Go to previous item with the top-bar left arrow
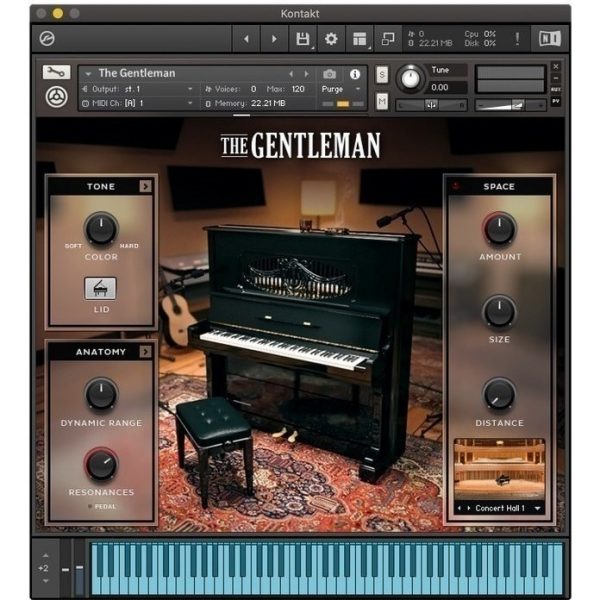 pyautogui.click(x=246, y=39)
